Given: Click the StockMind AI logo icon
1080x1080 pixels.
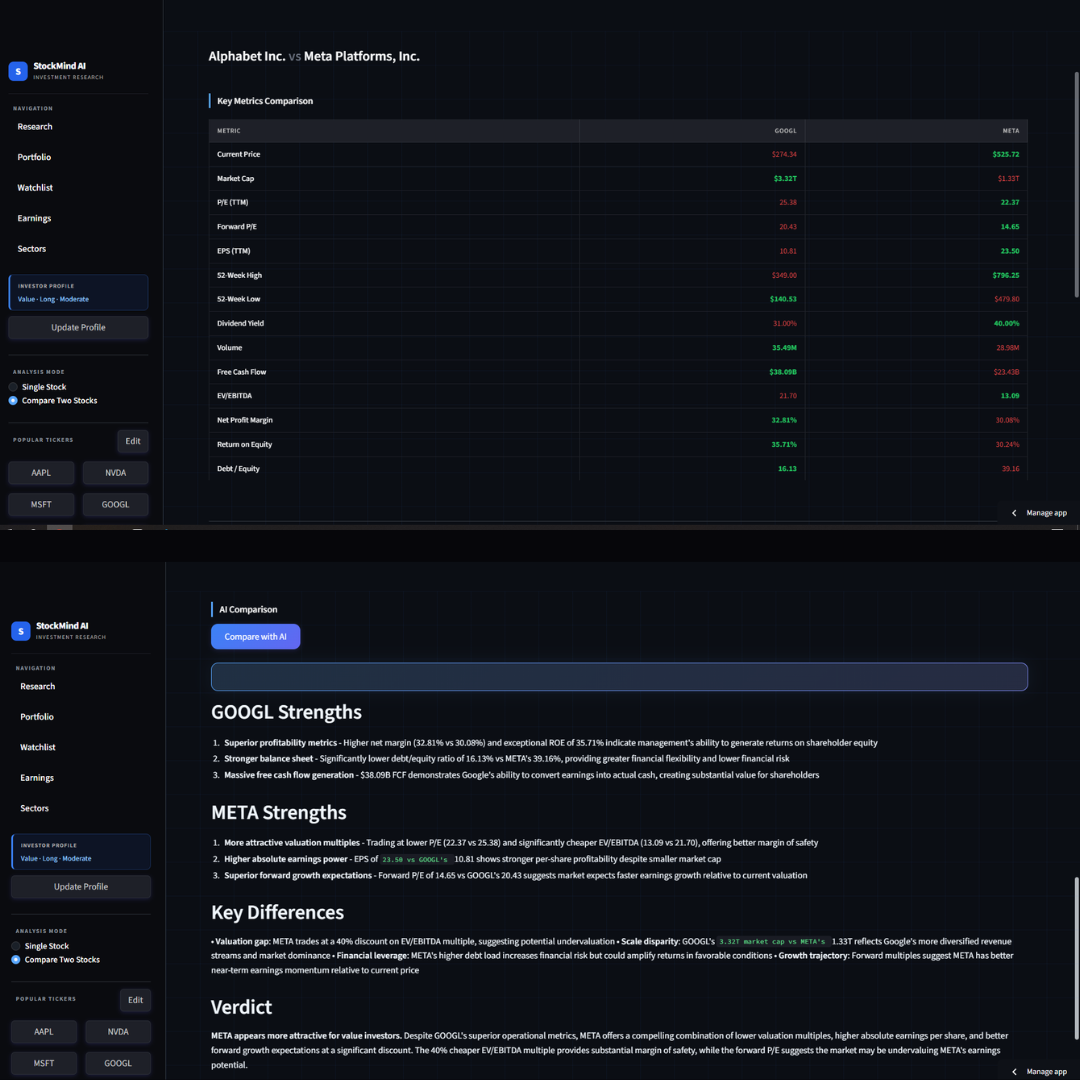Looking at the screenshot, I should pos(18,71).
